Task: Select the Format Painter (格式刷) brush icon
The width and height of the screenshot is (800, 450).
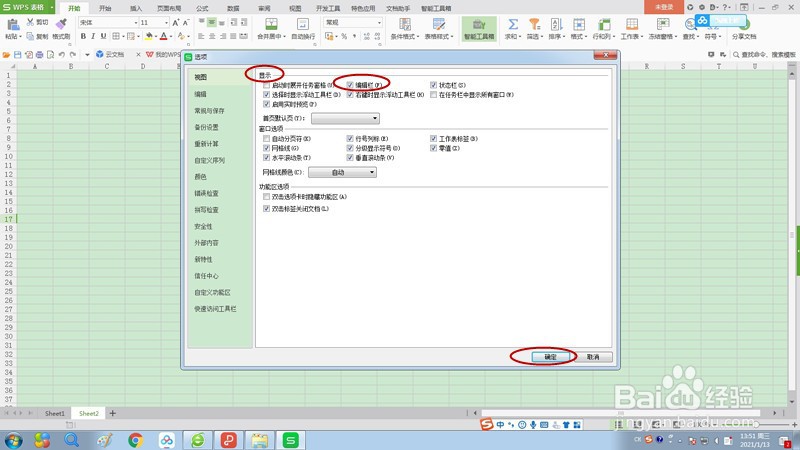Action: pyautogui.click(x=61, y=23)
